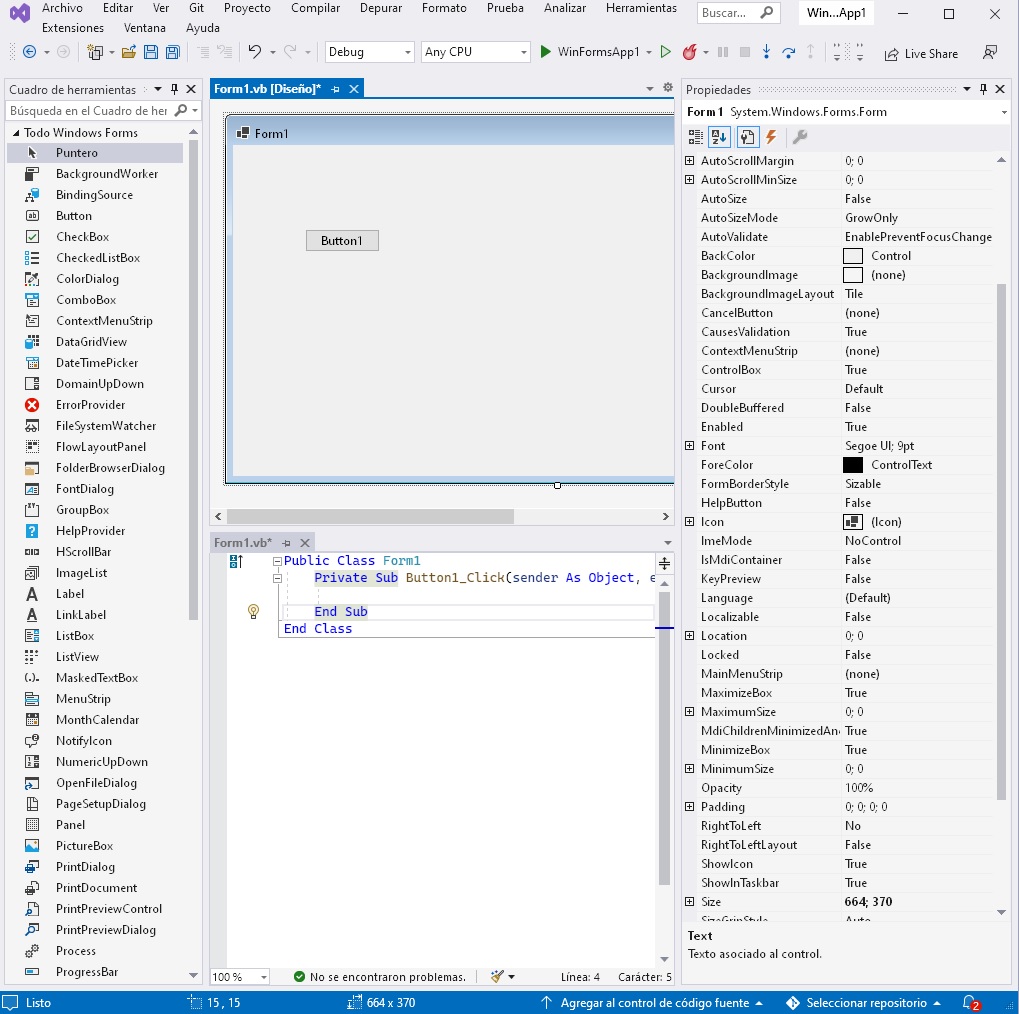Toggle Alphabetical sort in Propiedades toolbar
Screen dimensions: 1019x1014
coord(719,137)
